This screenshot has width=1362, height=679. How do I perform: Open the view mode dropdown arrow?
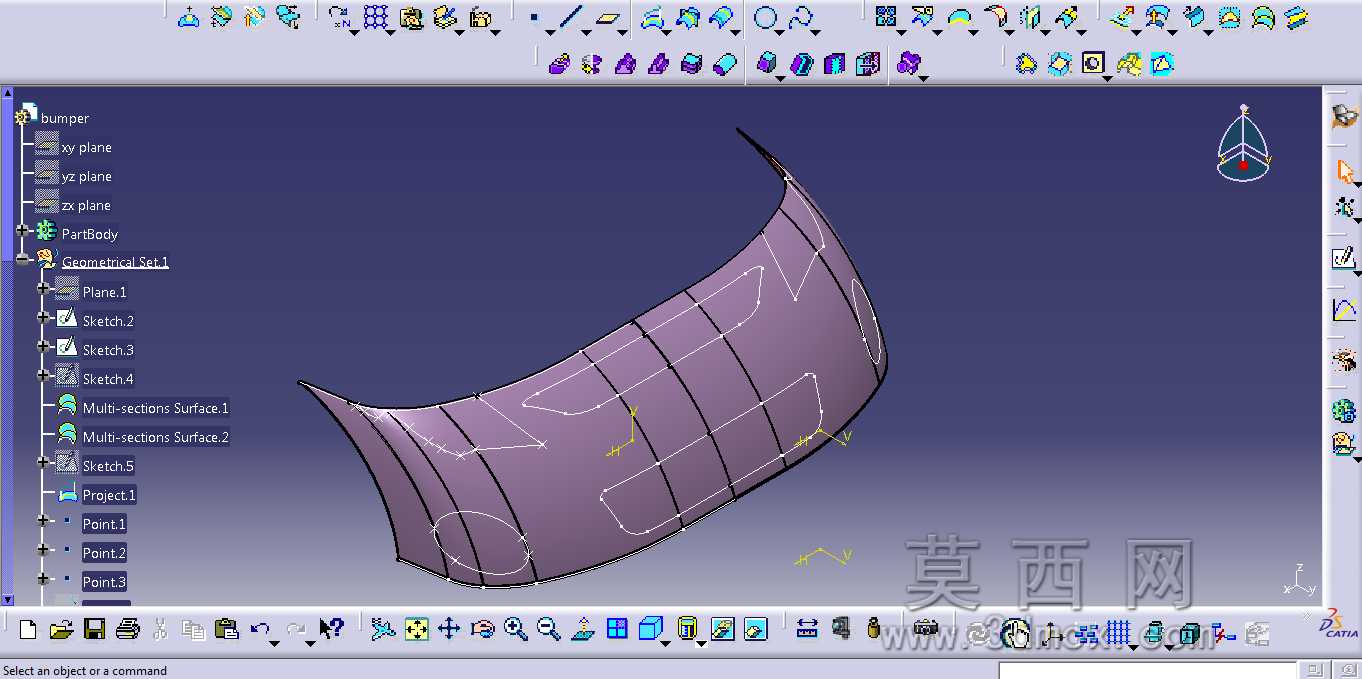point(701,643)
